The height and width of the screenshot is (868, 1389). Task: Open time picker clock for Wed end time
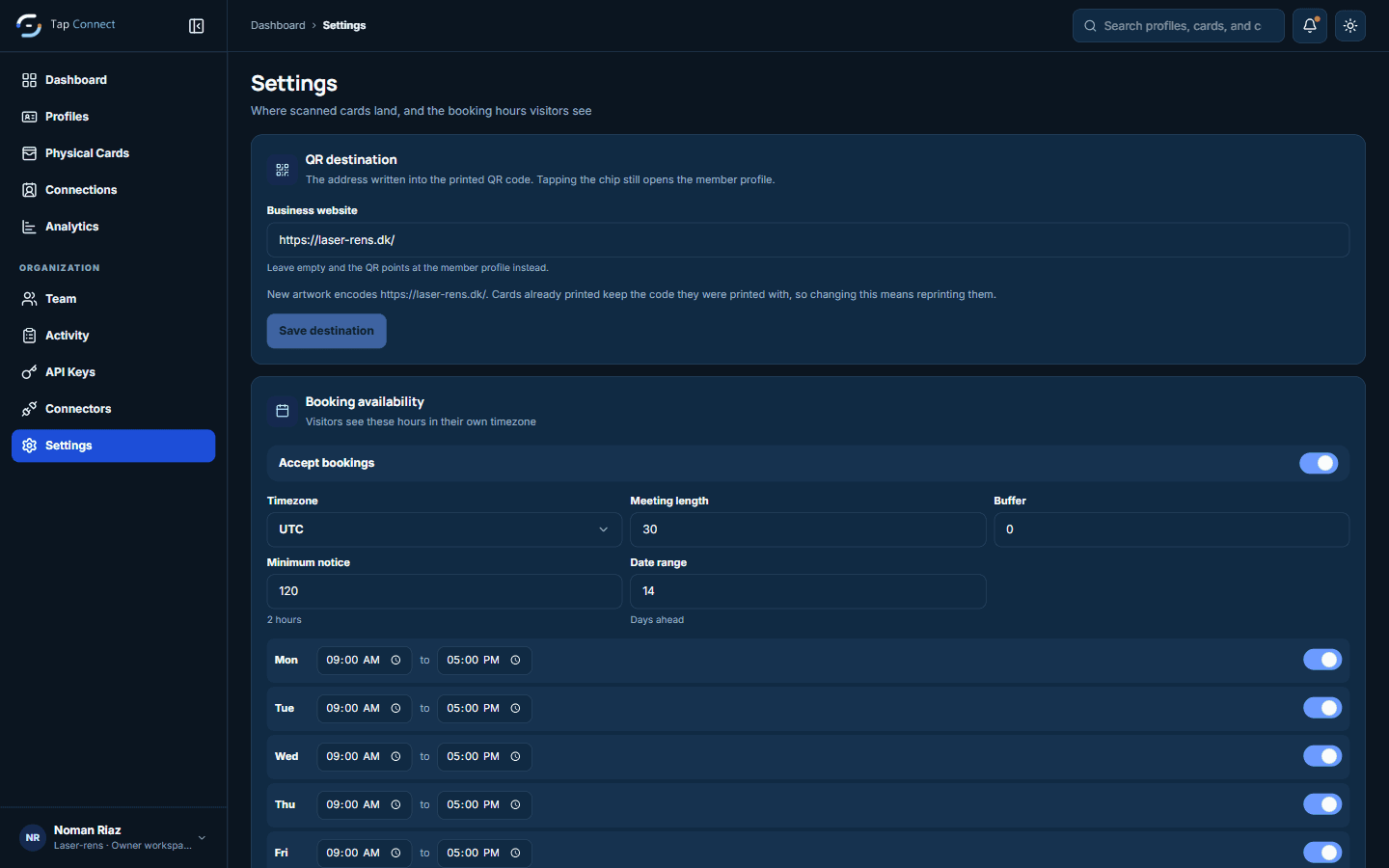(x=516, y=757)
